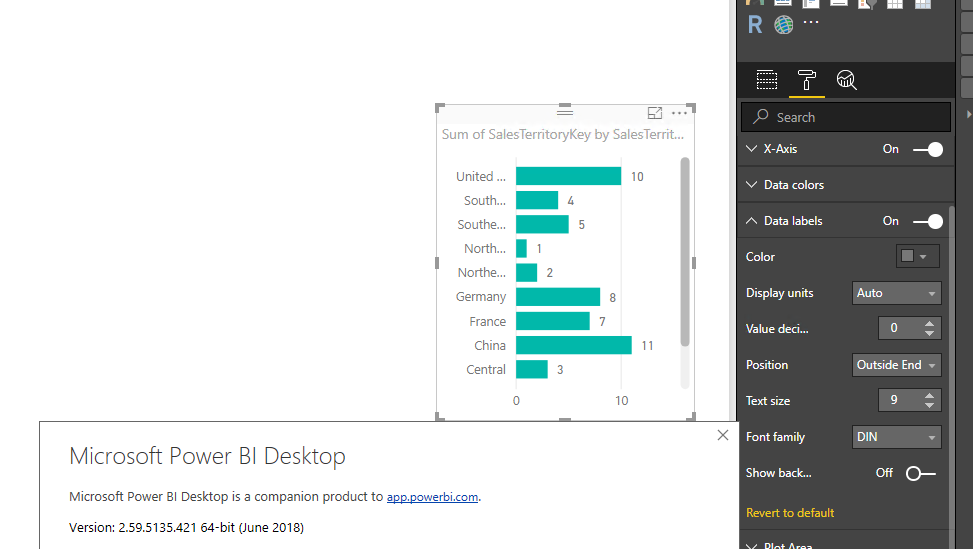Open More options on the chart visual
Screen dimensions: 973x549
(679, 113)
